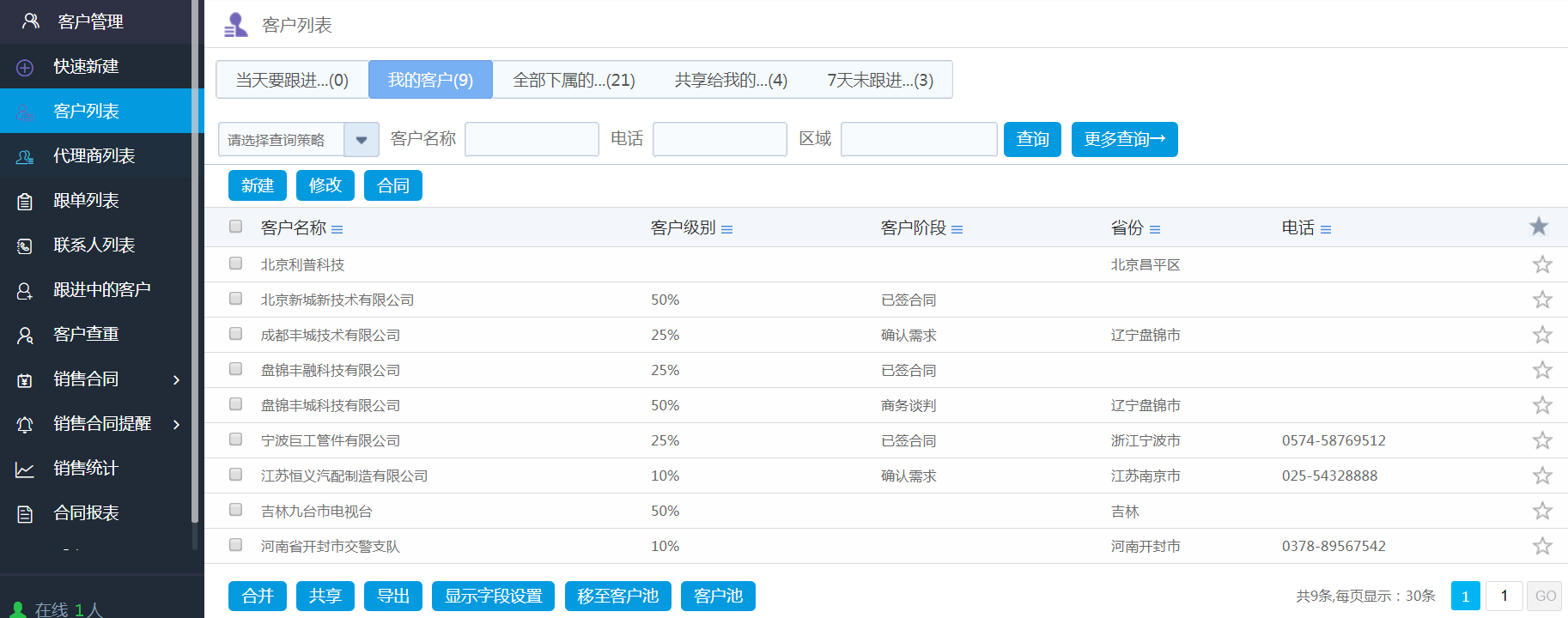Click the 代理商列表 sidebar icon
This screenshot has height=618, width=1568.
click(25, 156)
